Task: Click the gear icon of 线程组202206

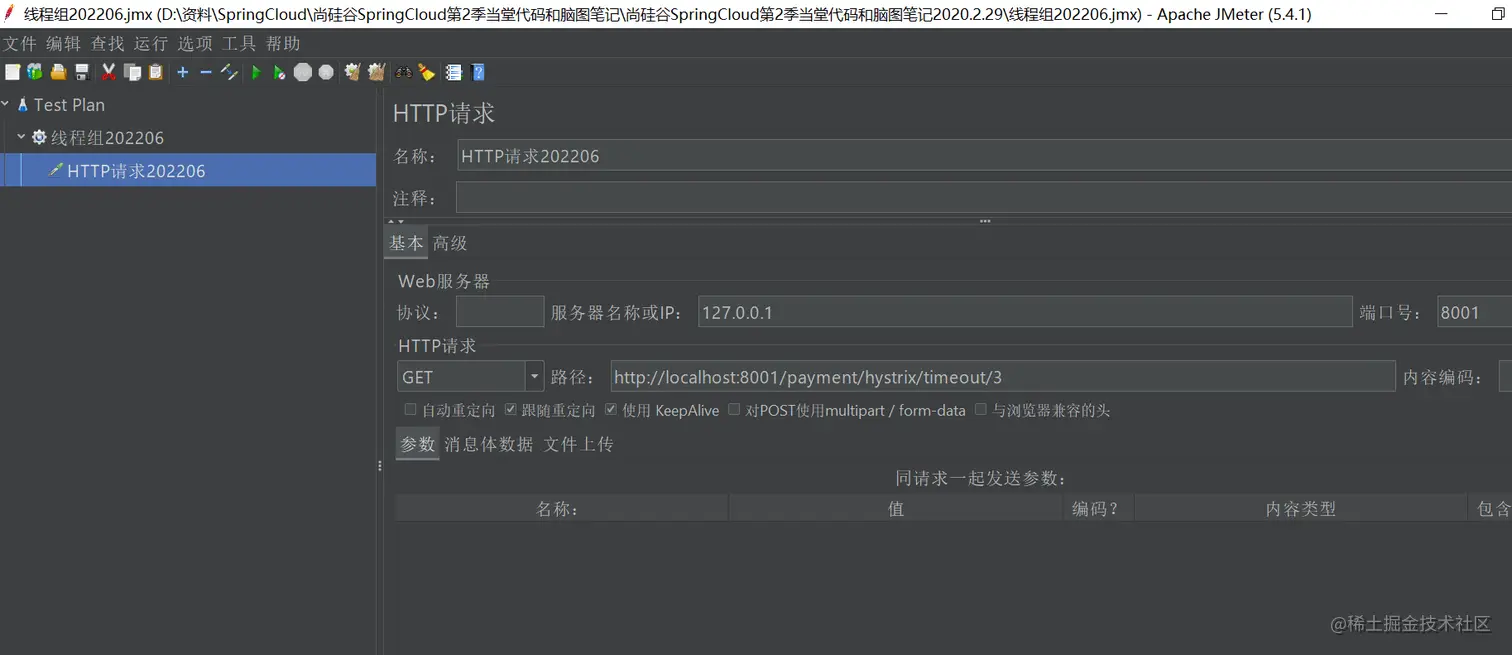Action: click(39, 137)
